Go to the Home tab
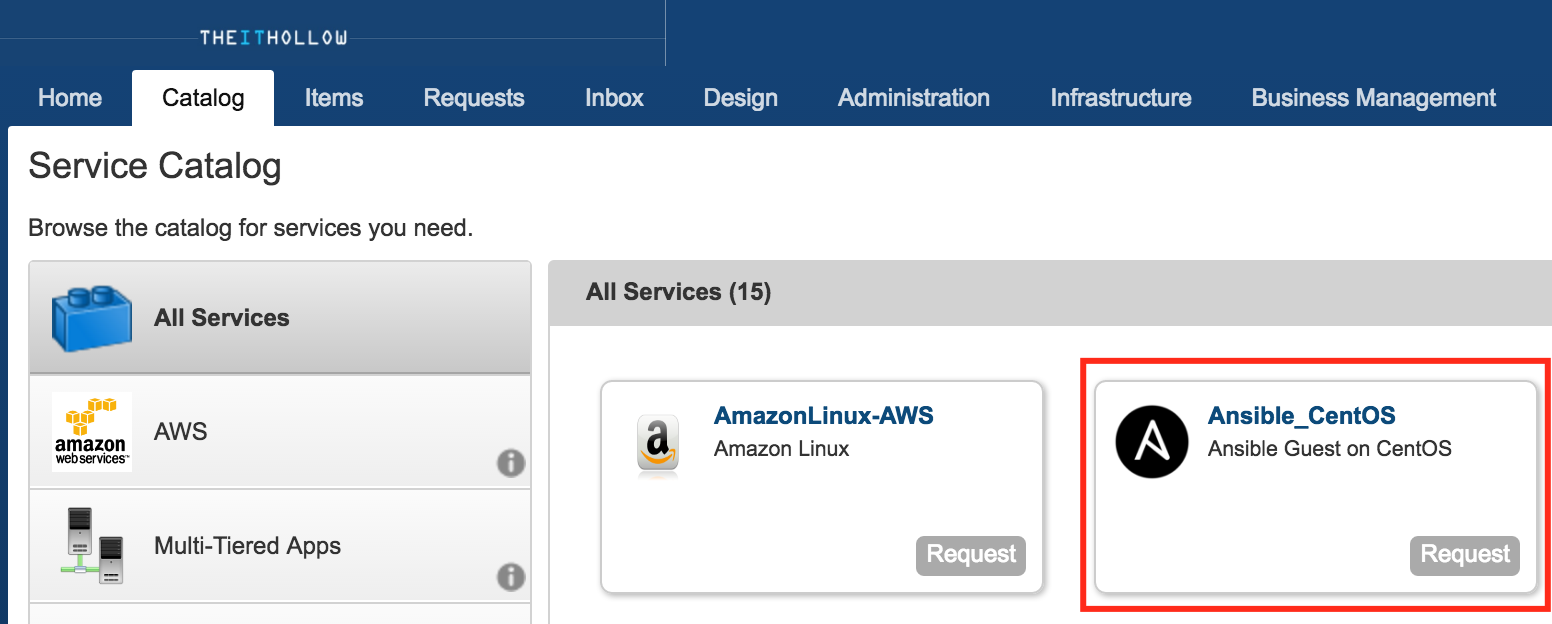Viewport: 1552px width, 624px height. point(70,98)
